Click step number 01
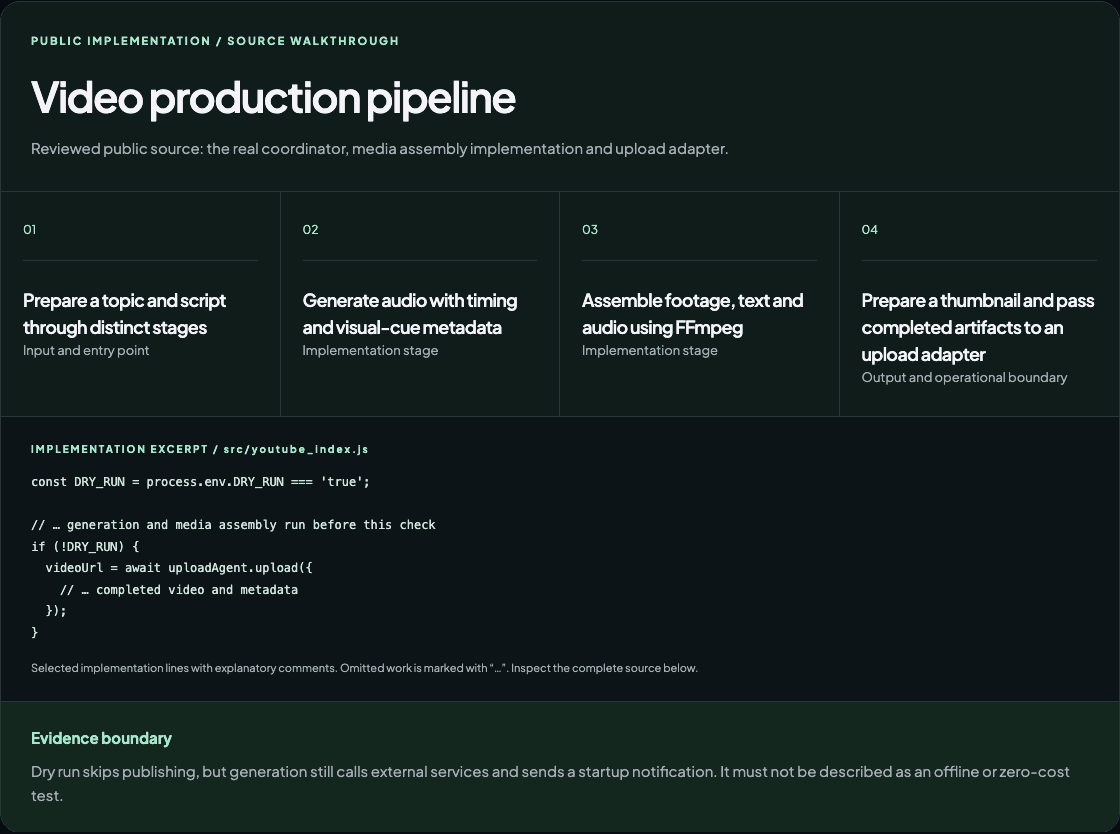This screenshot has height=834, width=1120. coord(29,229)
